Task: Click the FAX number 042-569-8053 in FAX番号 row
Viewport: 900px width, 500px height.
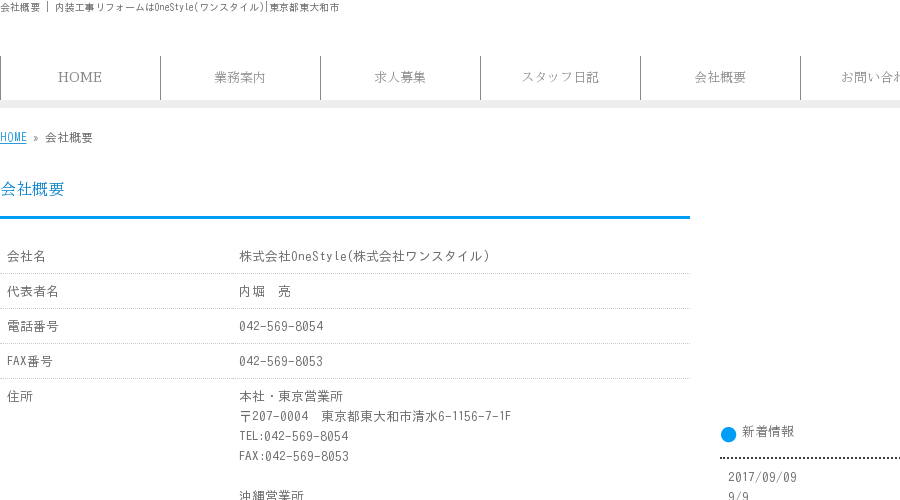Action: [281, 361]
